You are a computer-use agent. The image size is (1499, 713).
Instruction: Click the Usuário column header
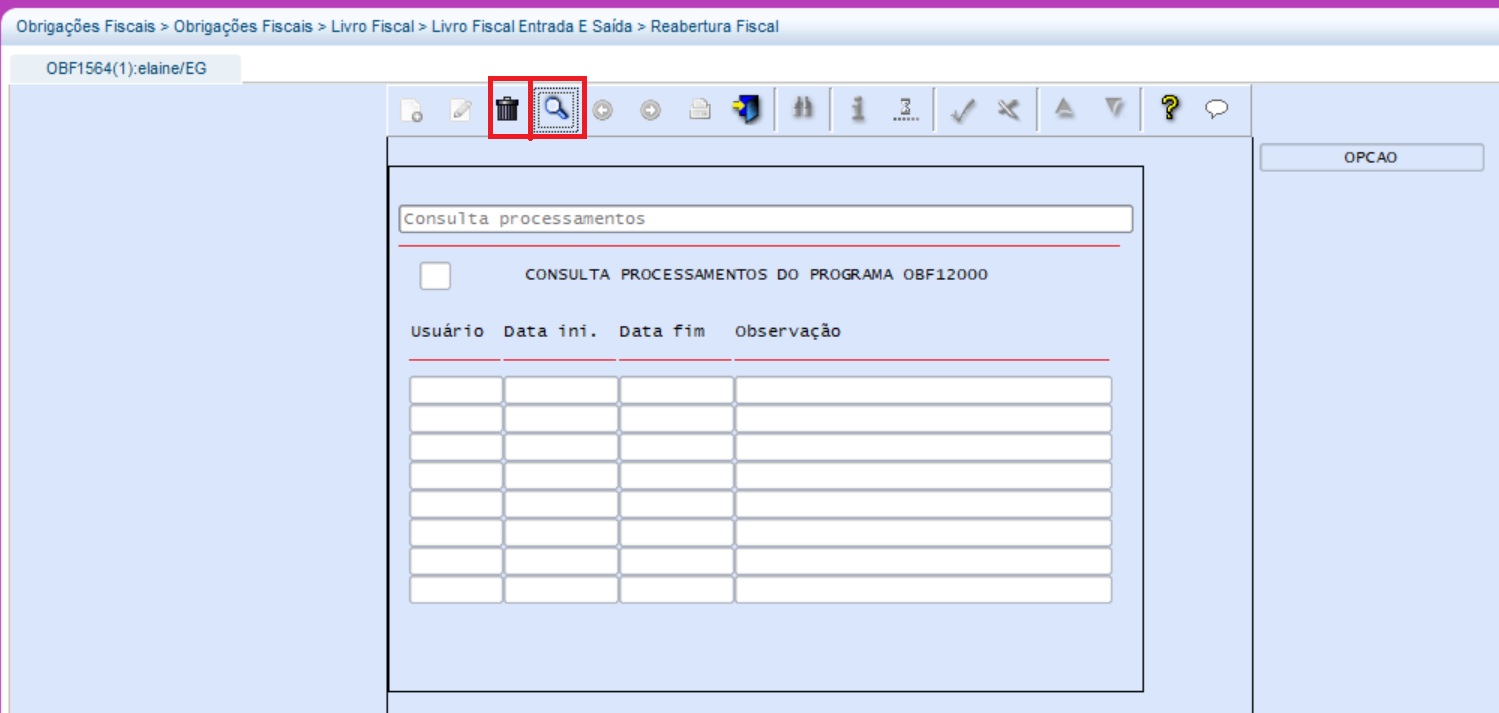tap(447, 331)
